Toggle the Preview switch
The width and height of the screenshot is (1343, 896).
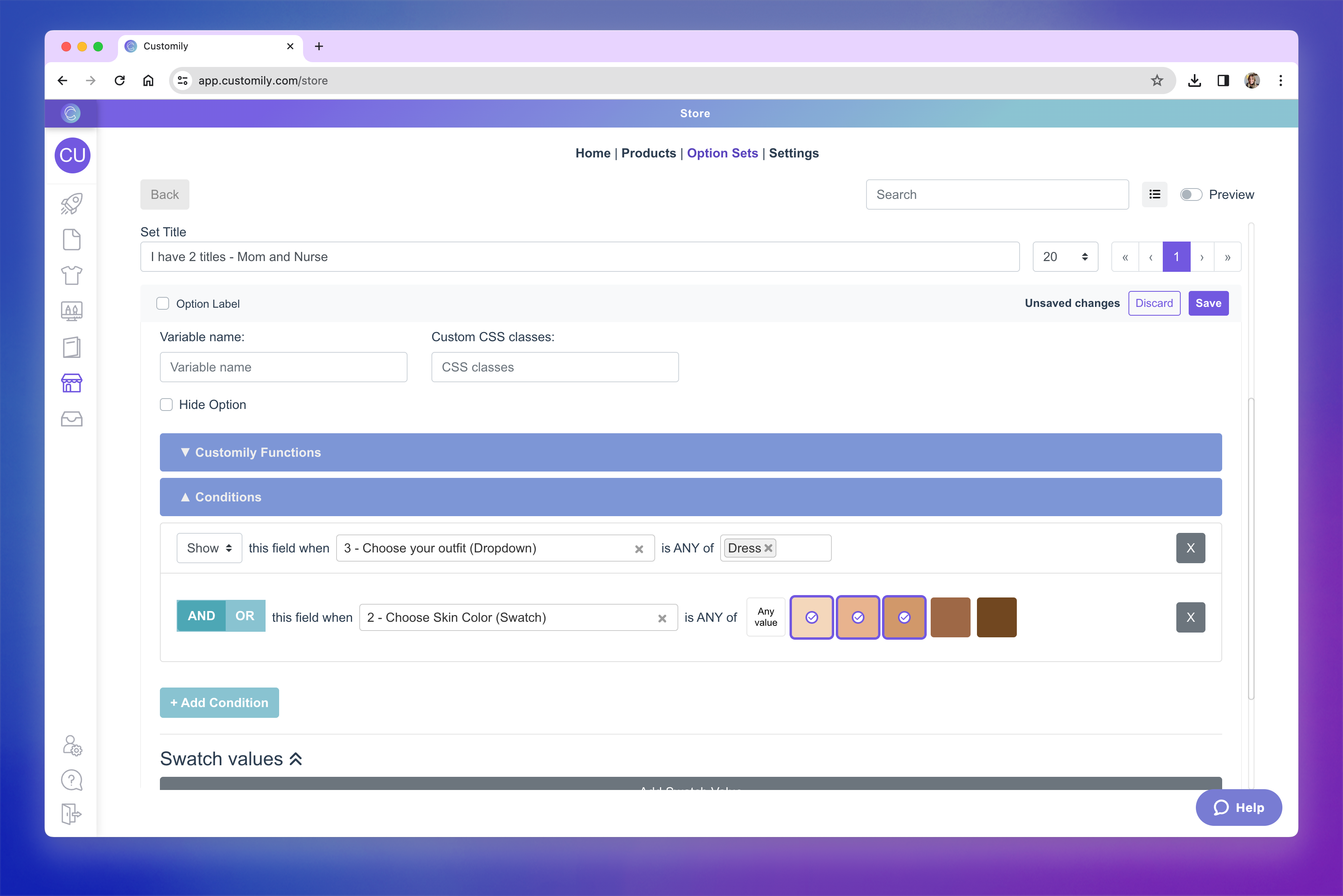(x=1191, y=194)
